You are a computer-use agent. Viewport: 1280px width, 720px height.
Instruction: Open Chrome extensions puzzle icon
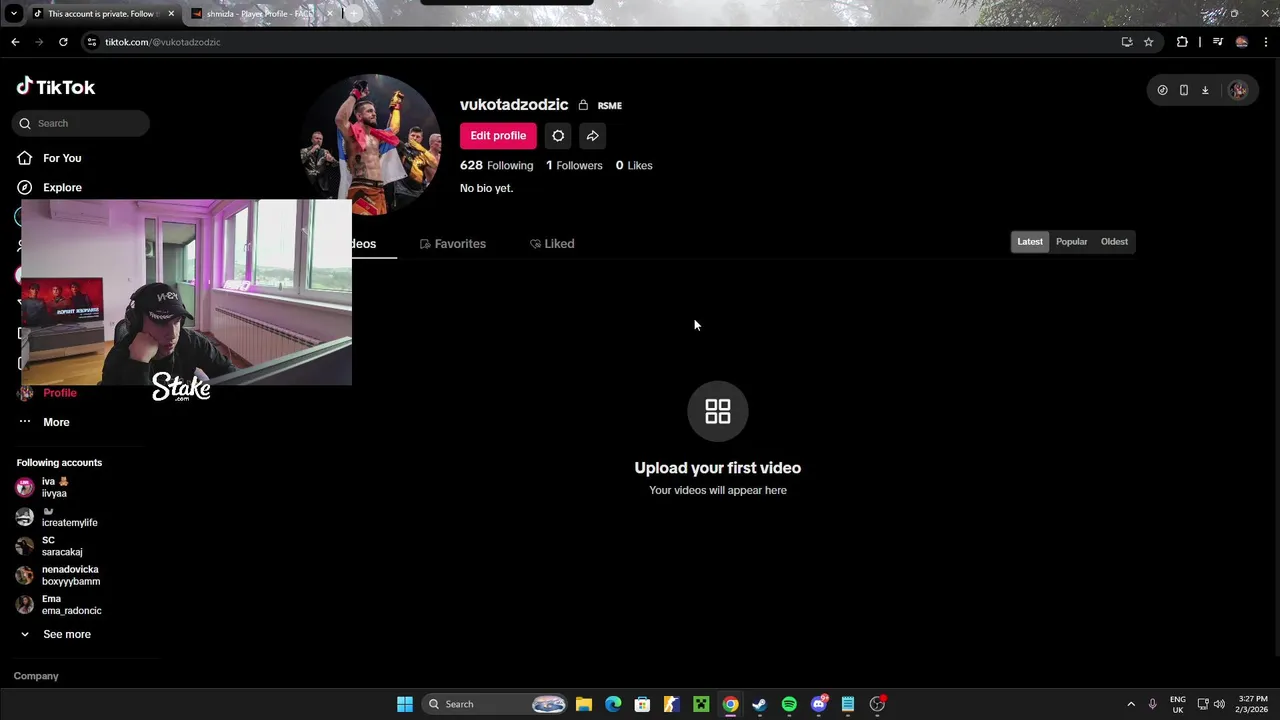coord(1182,42)
